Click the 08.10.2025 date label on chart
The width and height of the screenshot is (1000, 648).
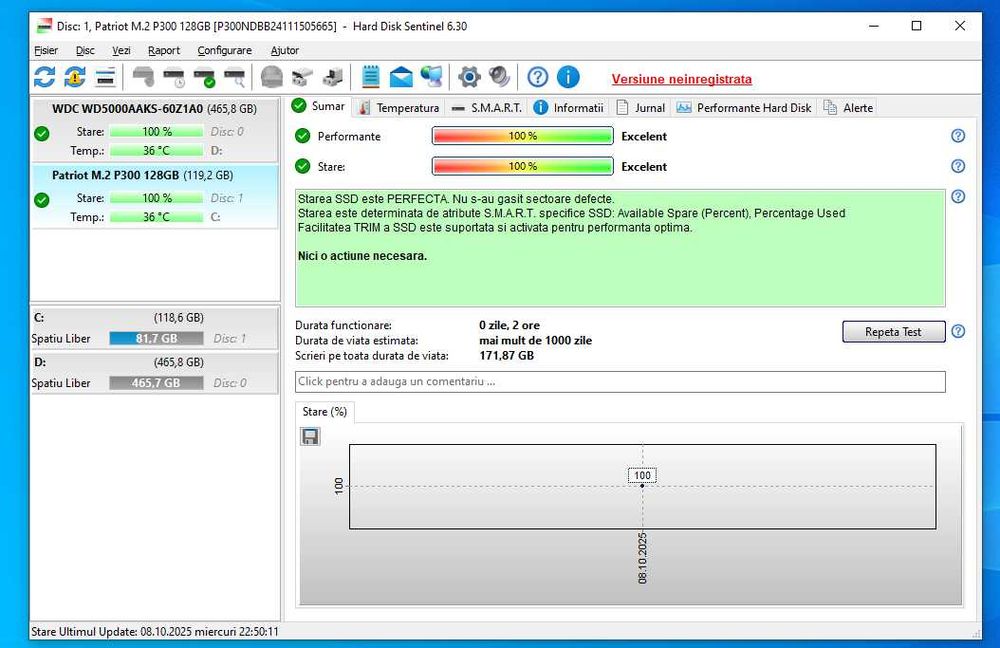tap(642, 558)
